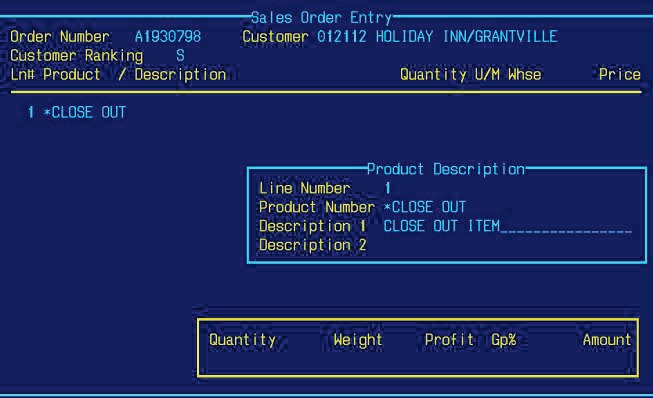Click the Description 2 label
The width and height of the screenshot is (653, 398).
312,245
